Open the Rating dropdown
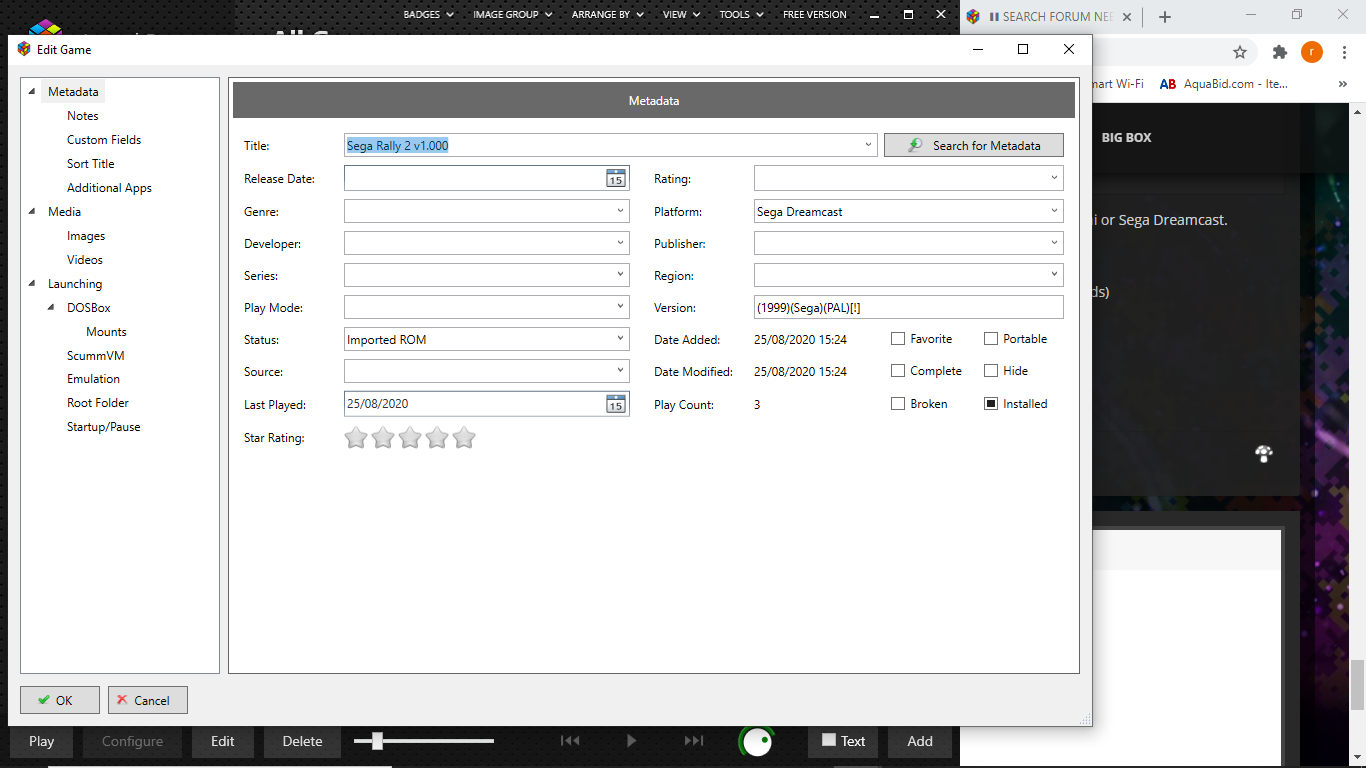This screenshot has width=1366, height=768. [x=1054, y=178]
